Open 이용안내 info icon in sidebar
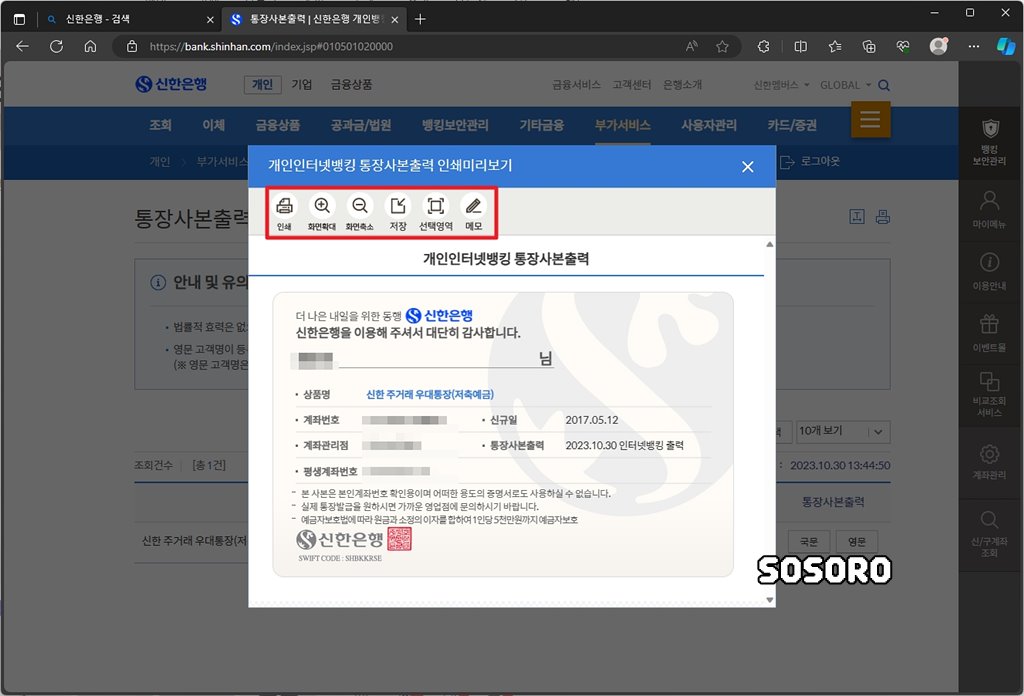Image resolution: width=1024 pixels, height=696 pixels. [x=989, y=271]
